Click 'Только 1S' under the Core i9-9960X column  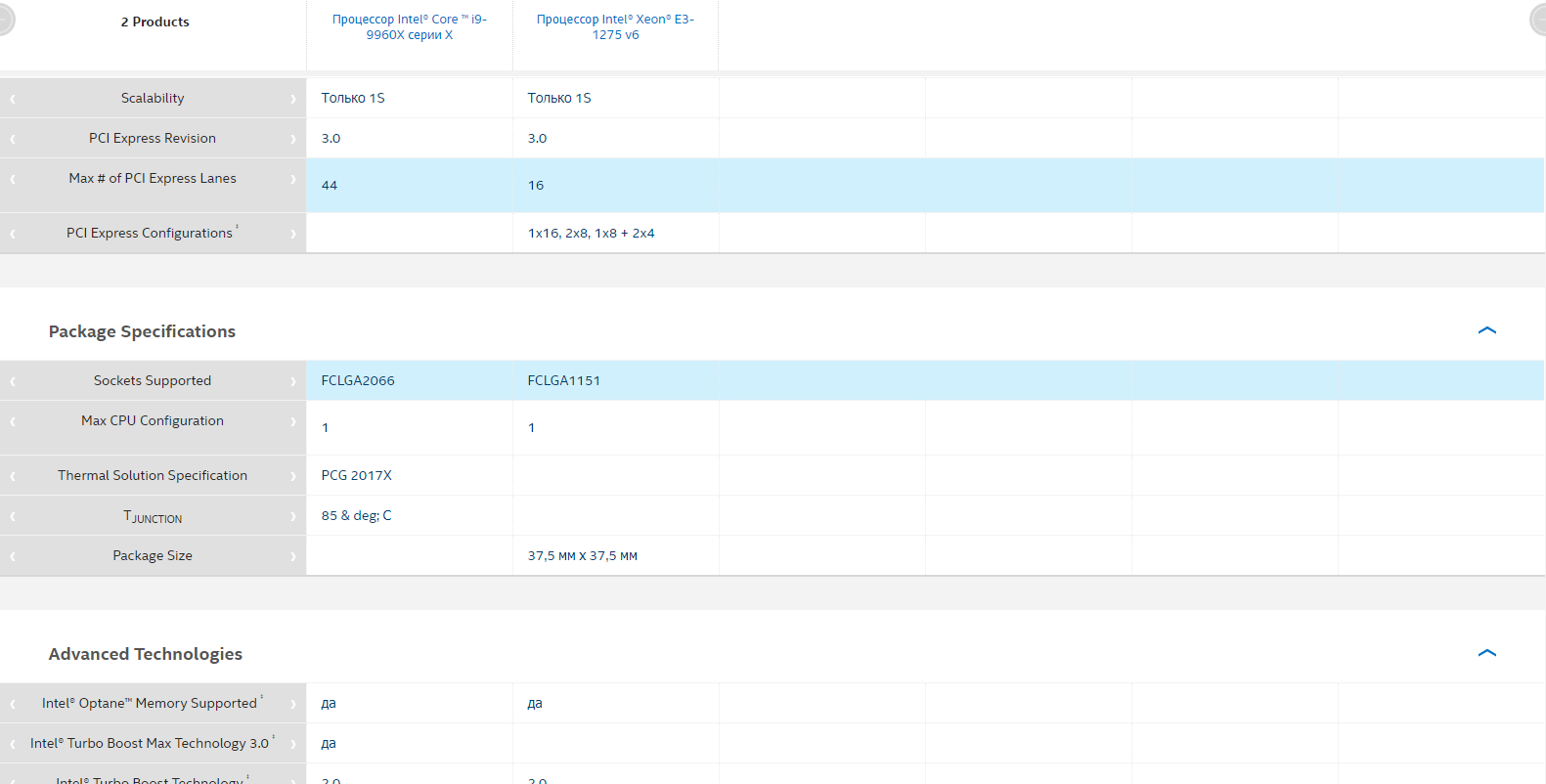point(353,98)
